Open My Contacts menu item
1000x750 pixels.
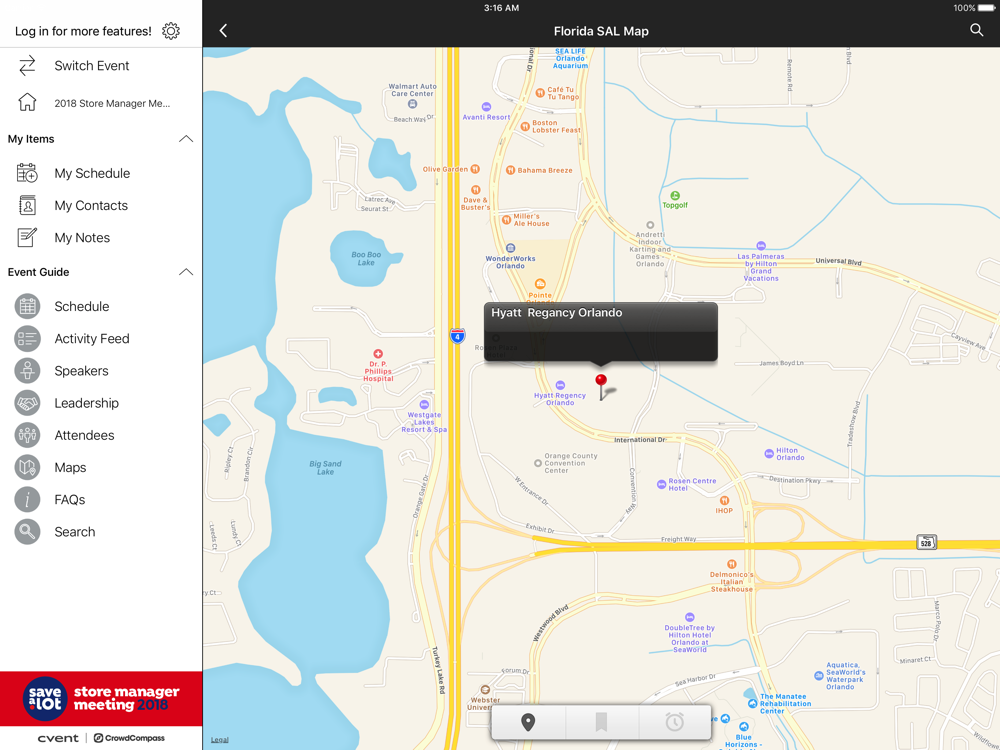tap(101, 205)
